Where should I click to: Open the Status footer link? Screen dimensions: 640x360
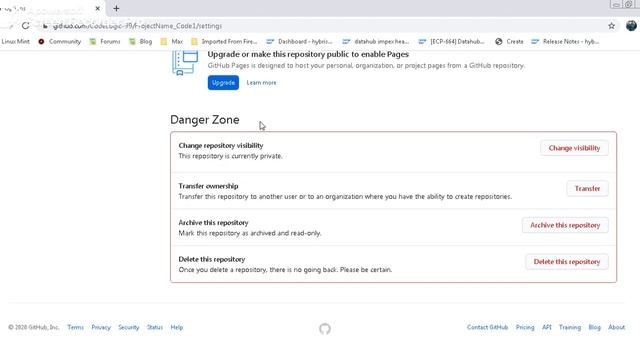[x=155, y=327]
